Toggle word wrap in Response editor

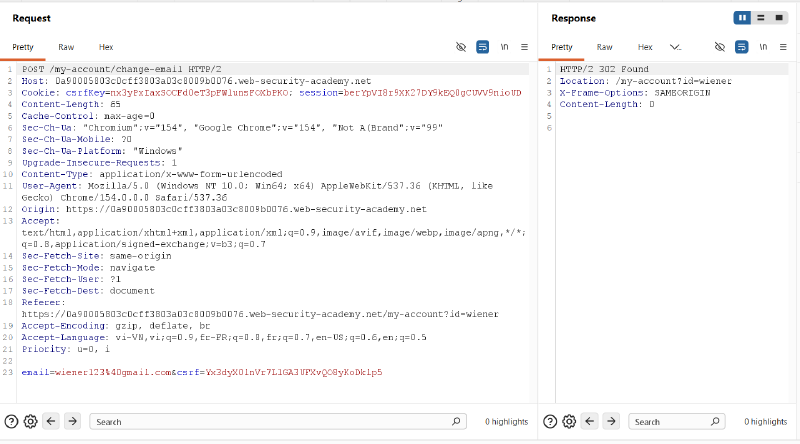pos(741,47)
